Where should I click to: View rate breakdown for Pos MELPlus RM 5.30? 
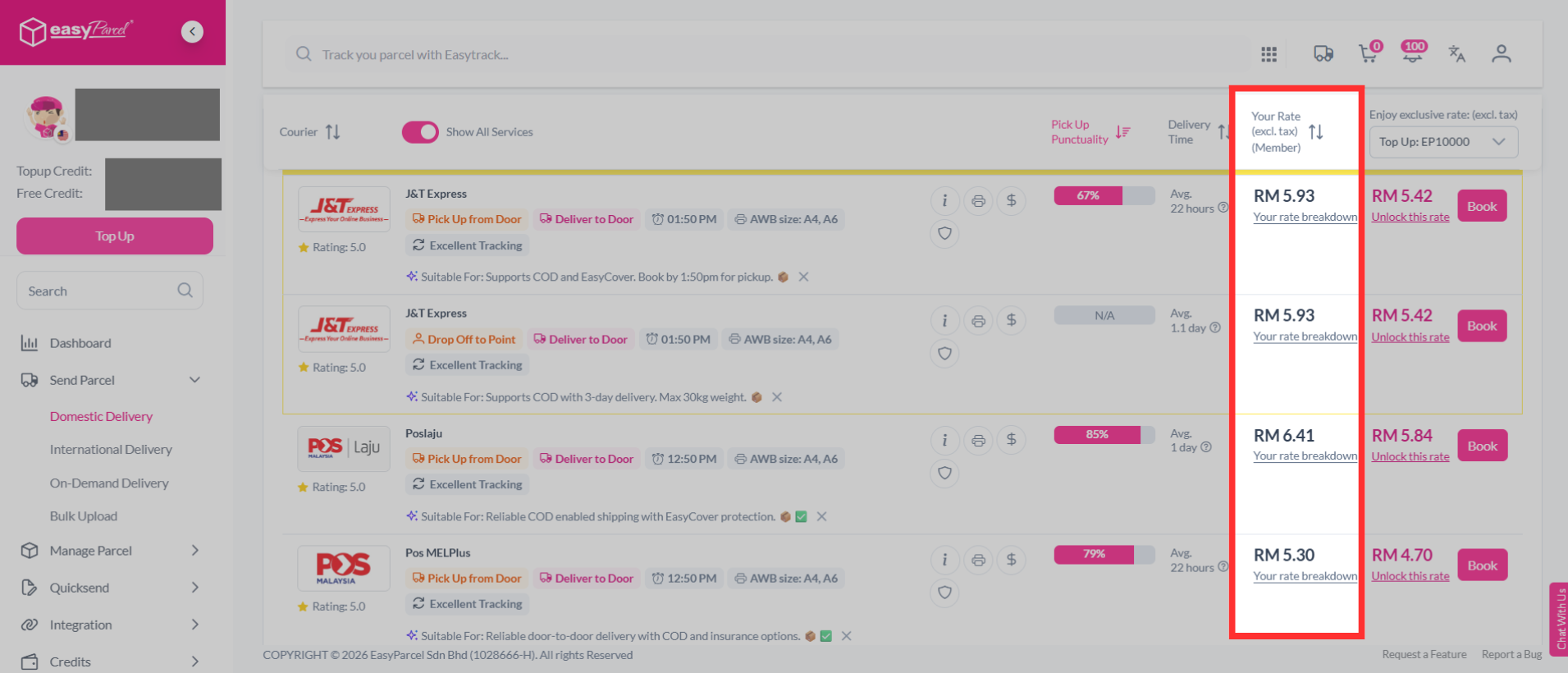pos(1305,576)
